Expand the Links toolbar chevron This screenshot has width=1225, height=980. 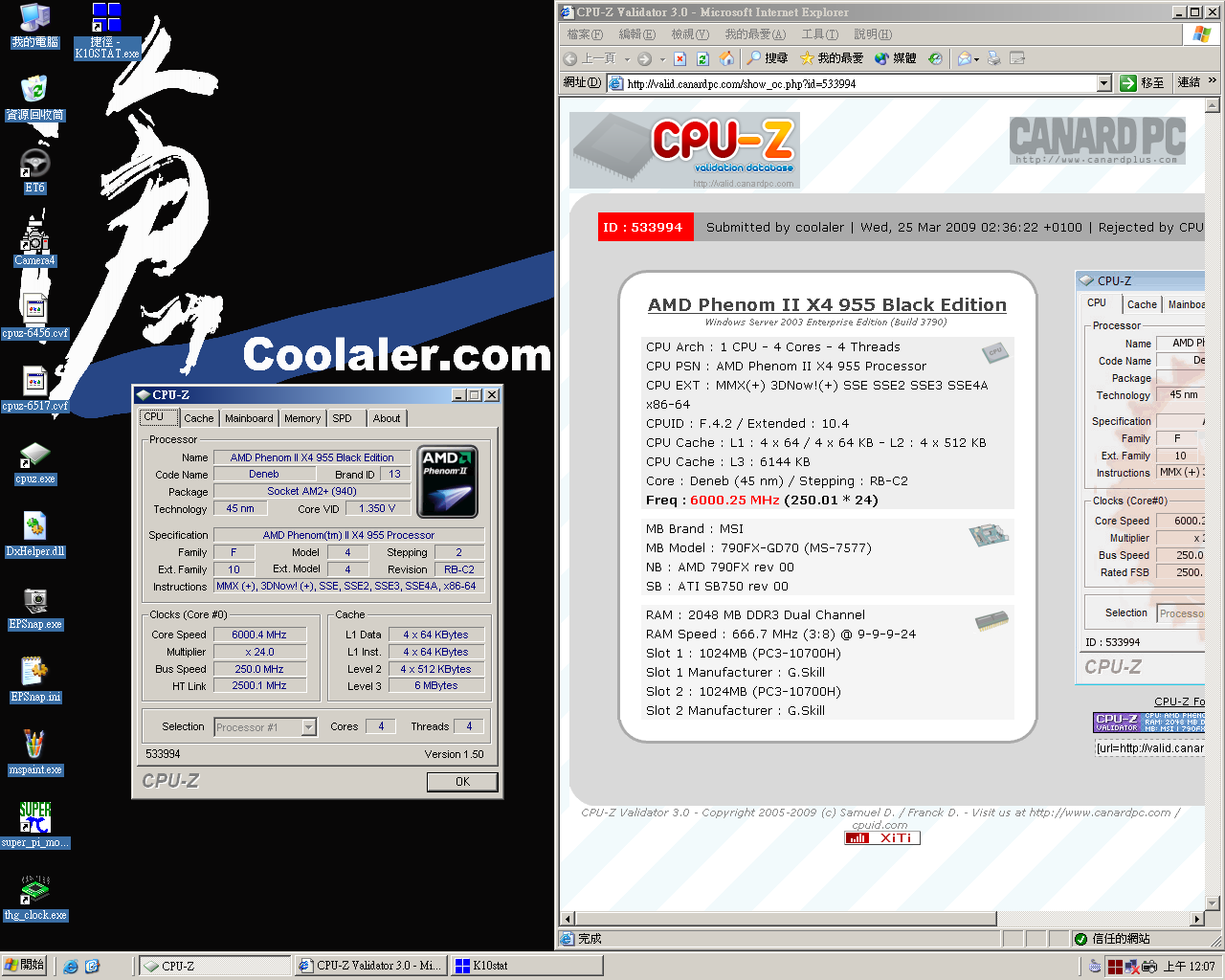pyautogui.click(x=1213, y=81)
